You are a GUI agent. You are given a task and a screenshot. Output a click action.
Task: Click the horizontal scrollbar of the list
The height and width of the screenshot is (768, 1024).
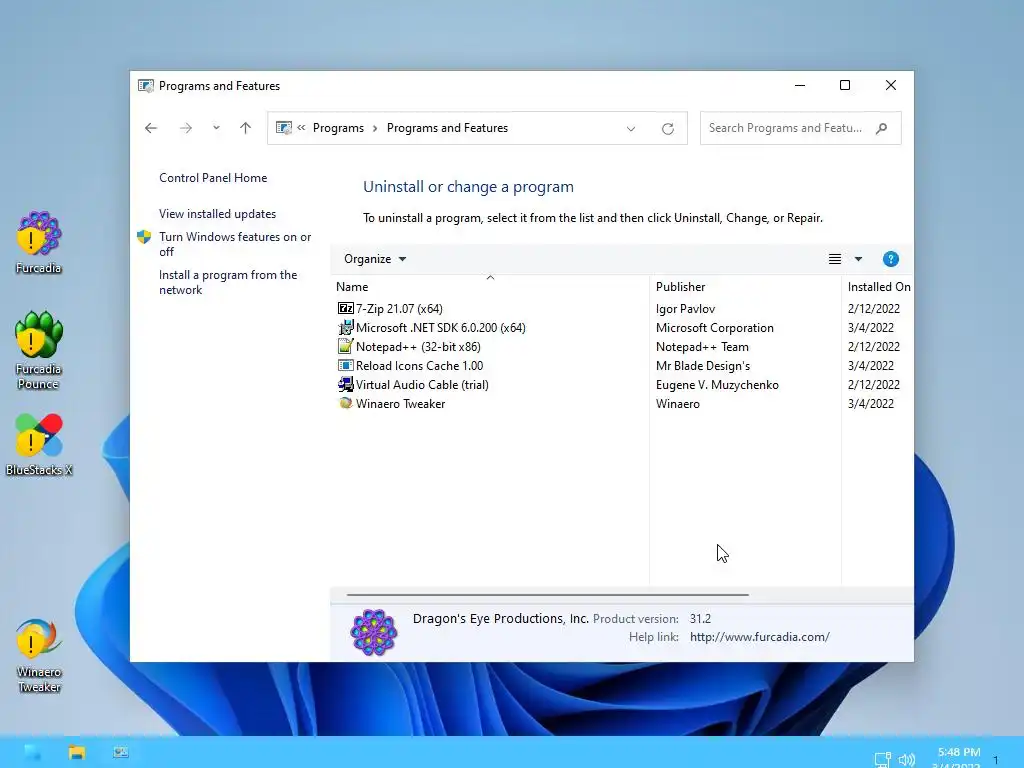point(547,595)
